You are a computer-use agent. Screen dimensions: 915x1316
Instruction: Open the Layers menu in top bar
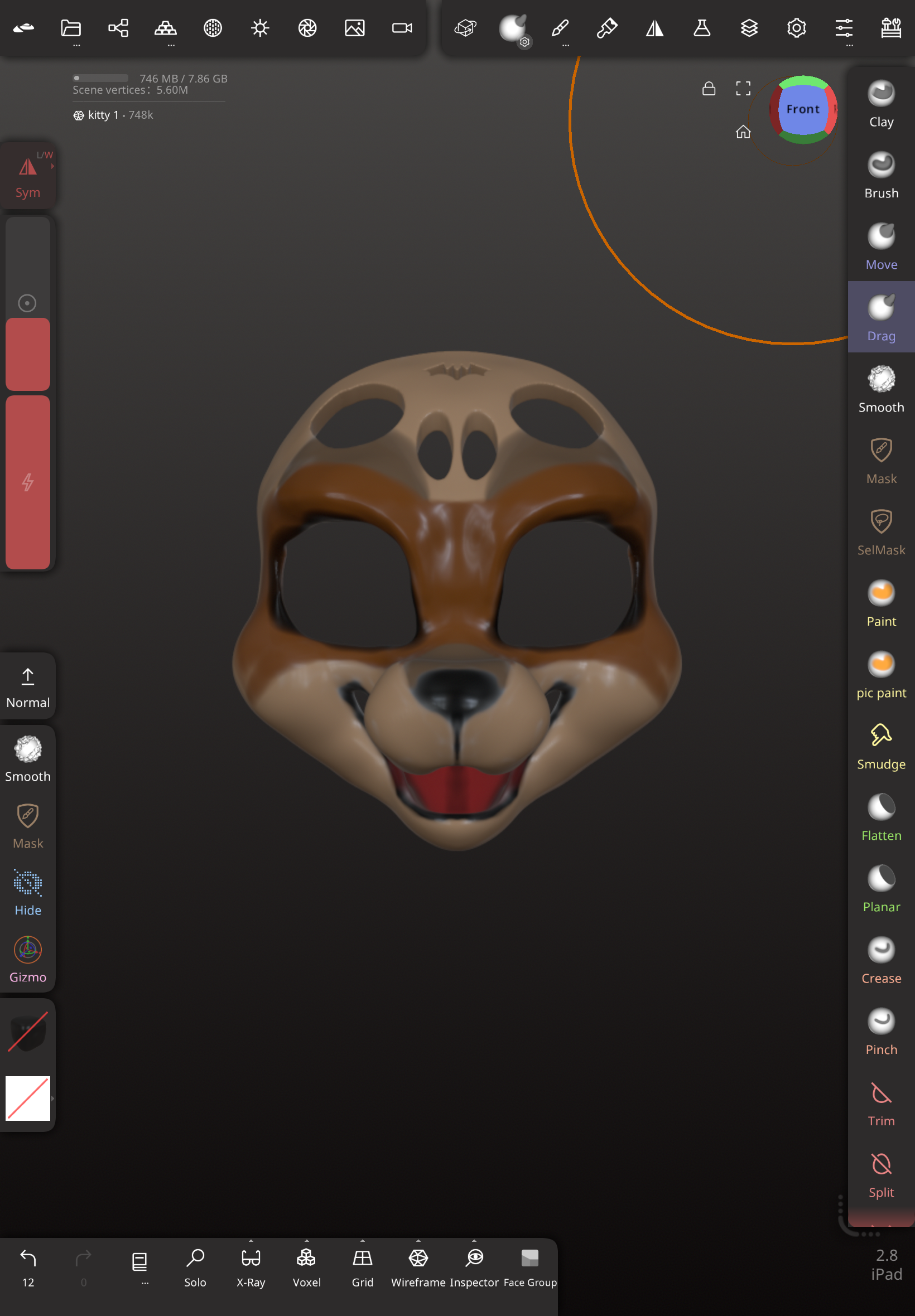pyautogui.click(x=749, y=28)
